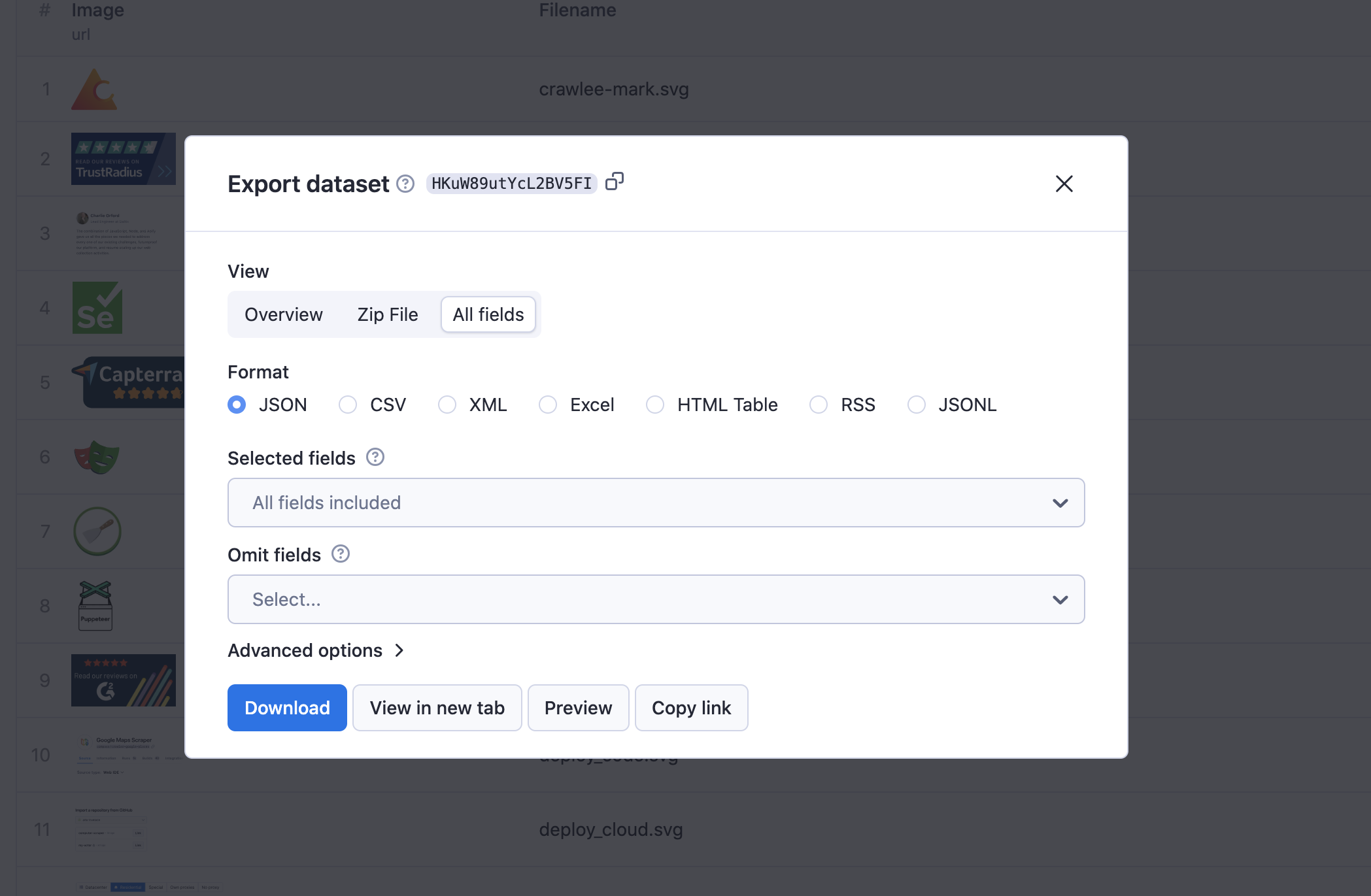Switch to the Overview view tab
Image resolution: width=1371 pixels, height=896 pixels.
click(283, 314)
